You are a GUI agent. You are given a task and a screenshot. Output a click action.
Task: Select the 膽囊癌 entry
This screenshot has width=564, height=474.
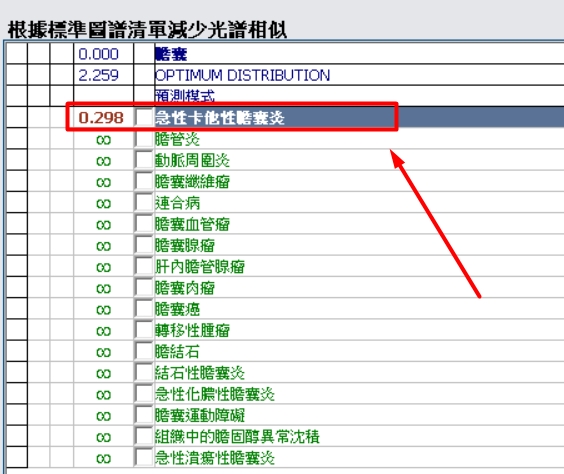pyautogui.click(x=177, y=309)
